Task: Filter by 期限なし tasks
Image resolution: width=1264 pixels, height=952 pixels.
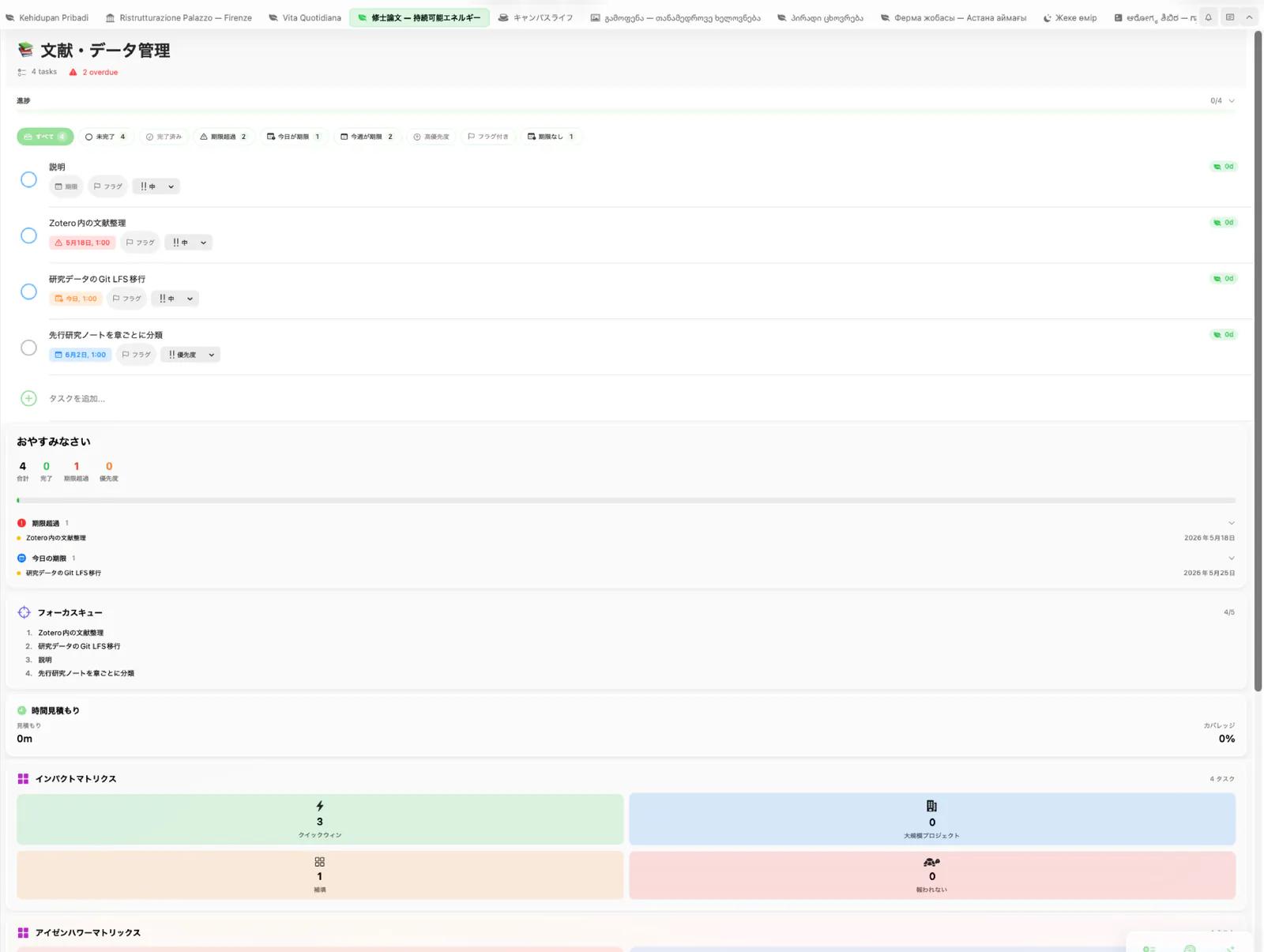Action: (551, 137)
